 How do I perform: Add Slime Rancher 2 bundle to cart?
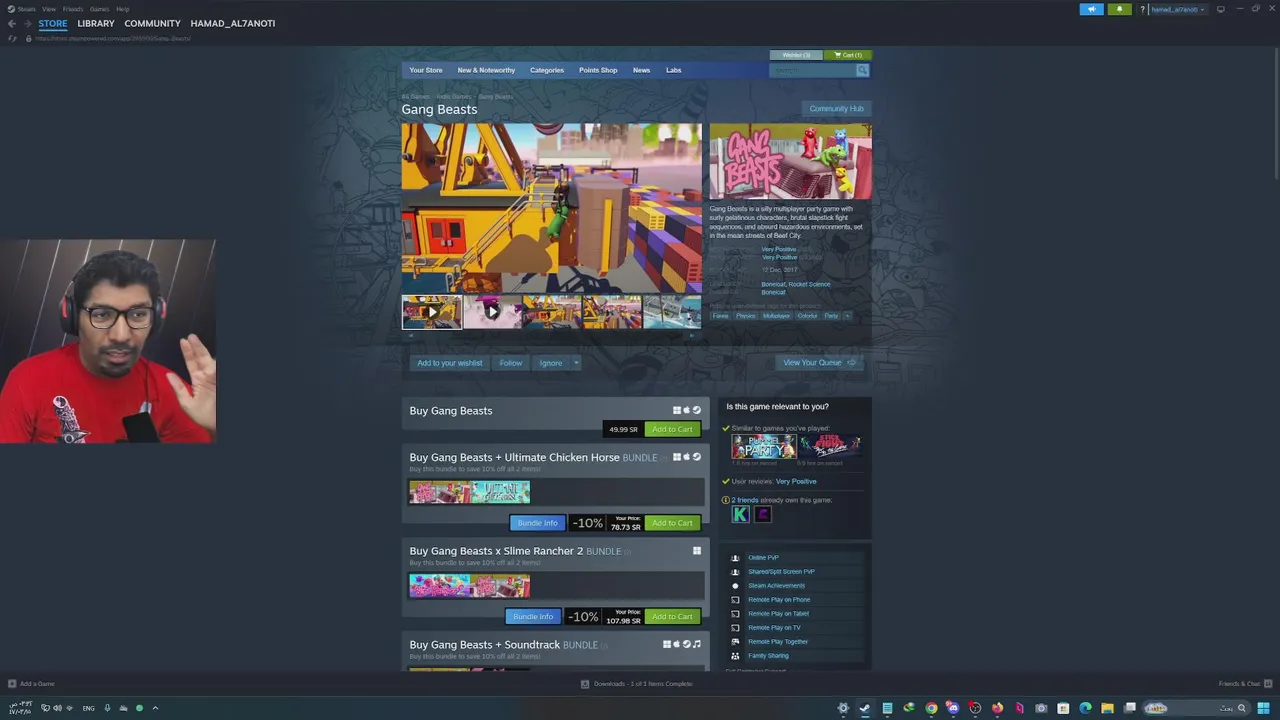(672, 616)
